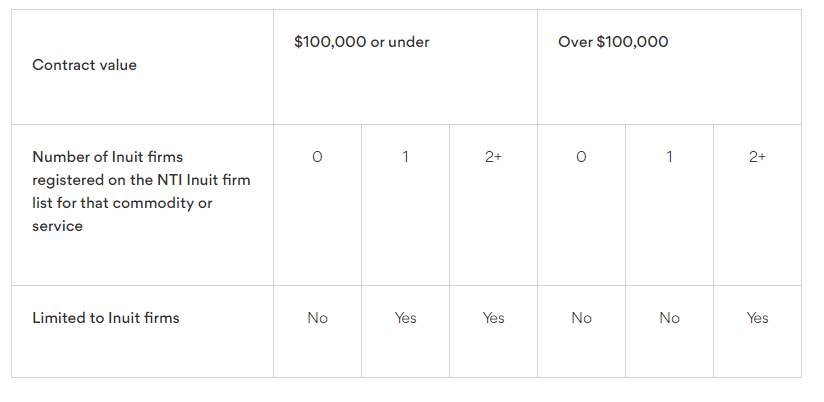Image resolution: width=824 pixels, height=402 pixels.
Task: Click the "2+" cell under "Over $100,000"
Action: coord(757,157)
